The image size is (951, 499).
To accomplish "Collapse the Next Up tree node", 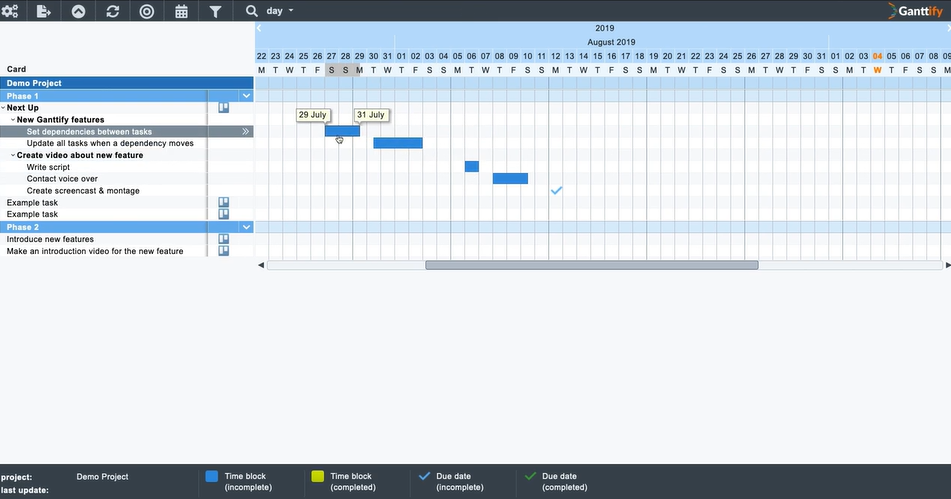I will pyautogui.click(x=3, y=108).
